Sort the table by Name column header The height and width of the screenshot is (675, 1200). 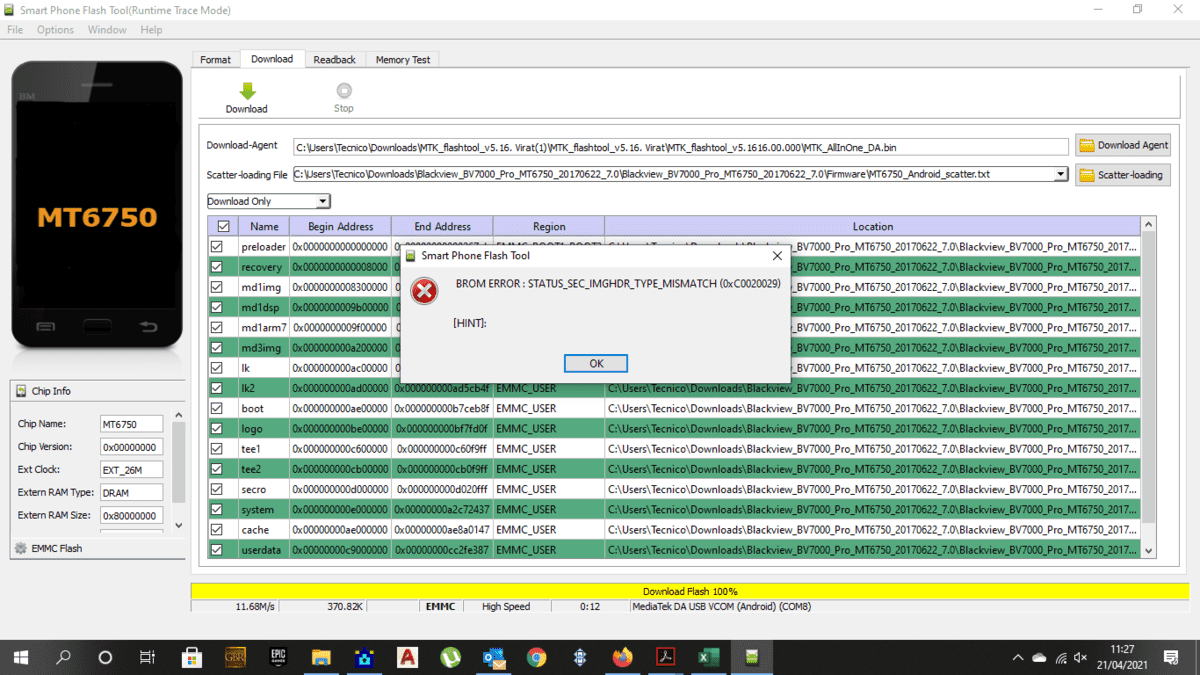tap(264, 226)
